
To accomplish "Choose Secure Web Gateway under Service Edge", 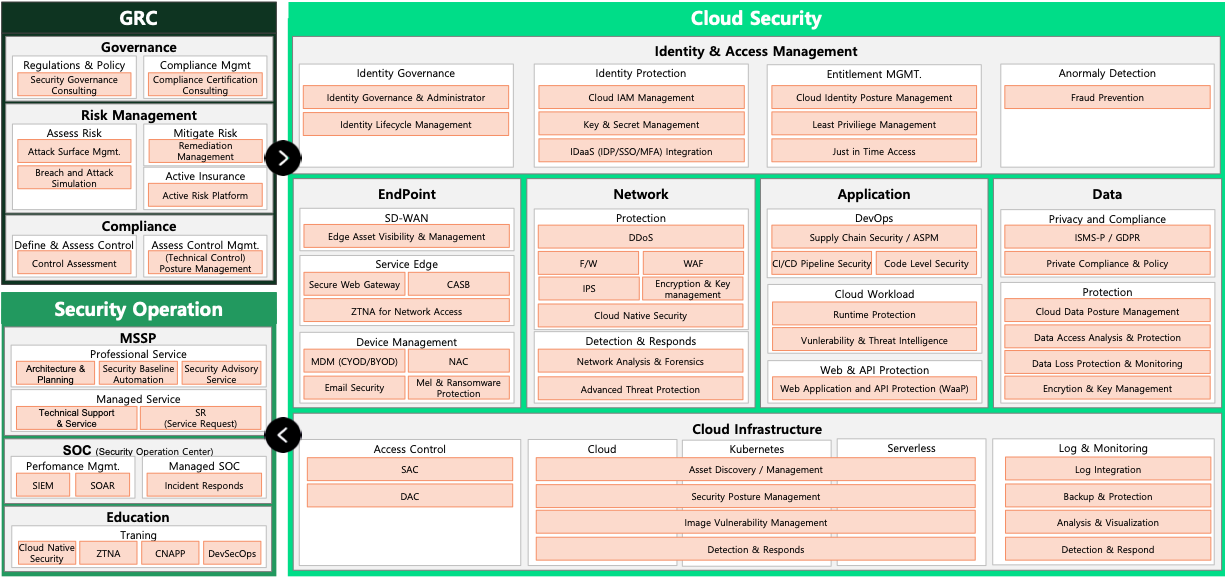I will point(354,285).
